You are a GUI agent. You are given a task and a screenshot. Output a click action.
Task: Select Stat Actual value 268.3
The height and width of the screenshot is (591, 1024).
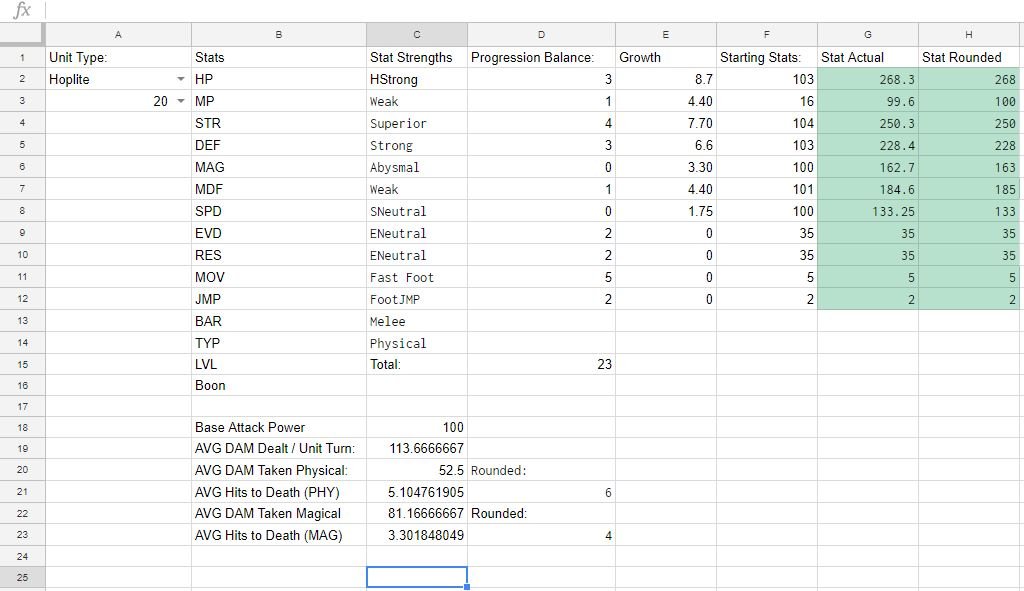pyautogui.click(x=868, y=80)
